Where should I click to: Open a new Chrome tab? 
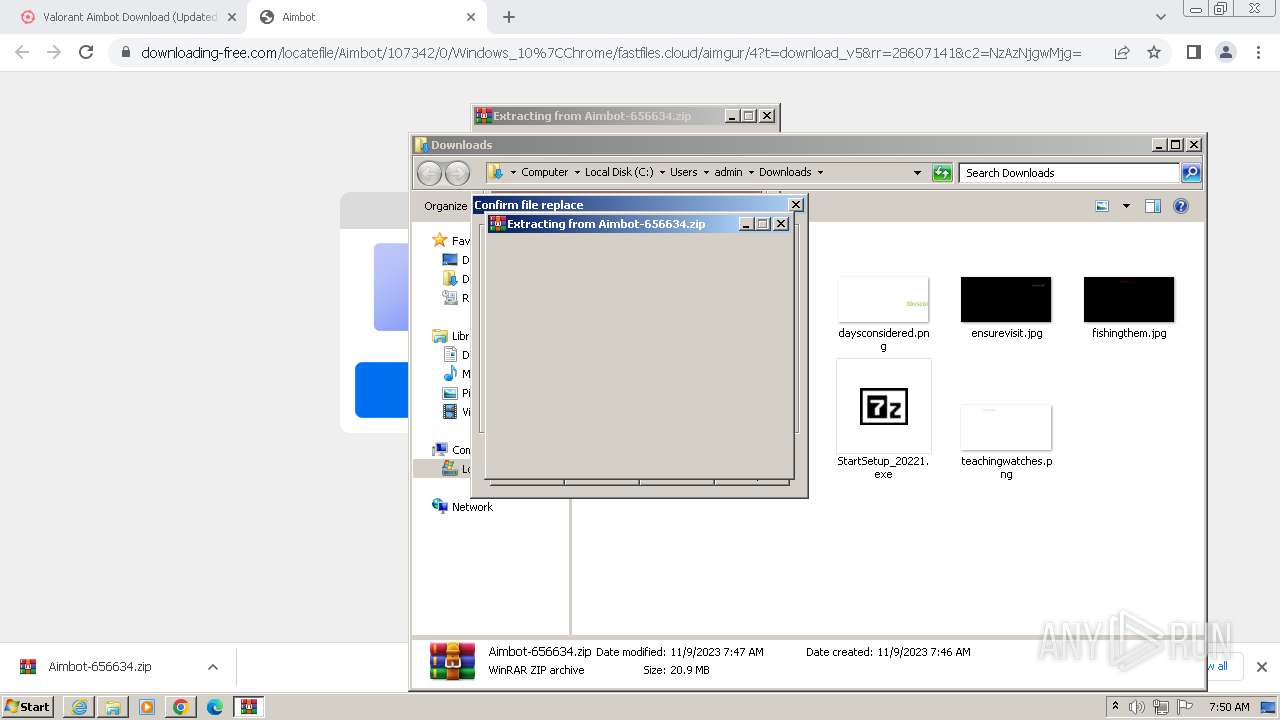click(x=509, y=17)
